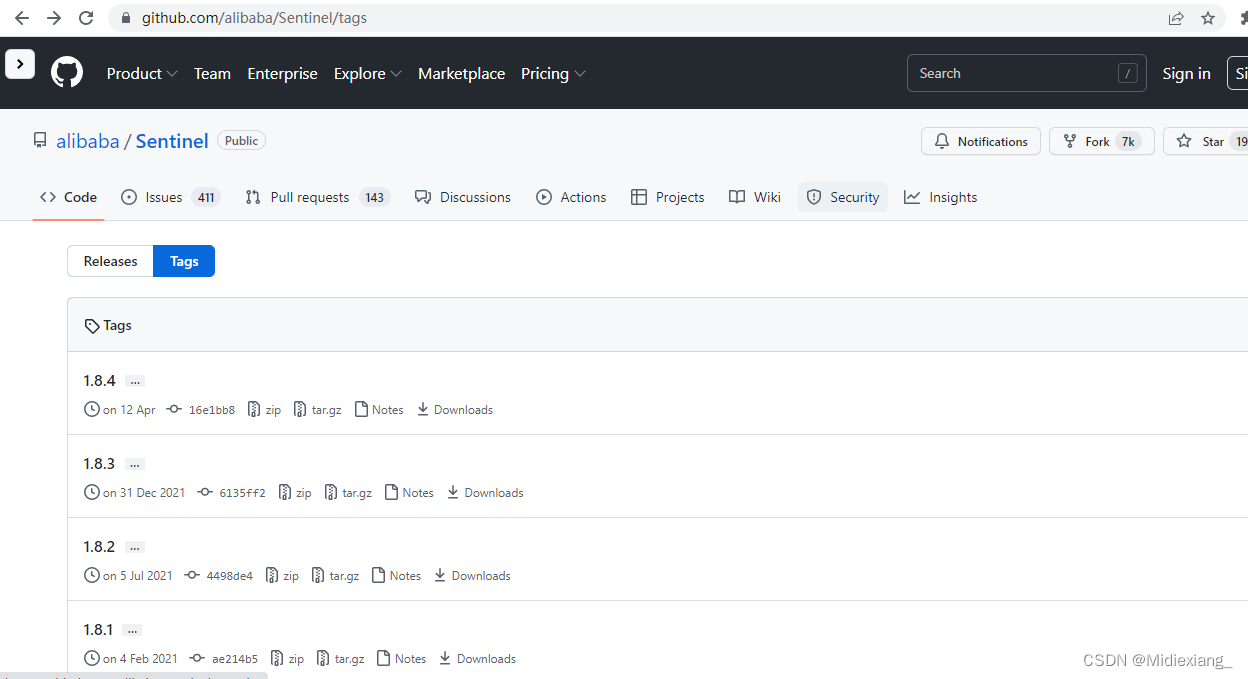Open the Enterprise page link

point(282,74)
